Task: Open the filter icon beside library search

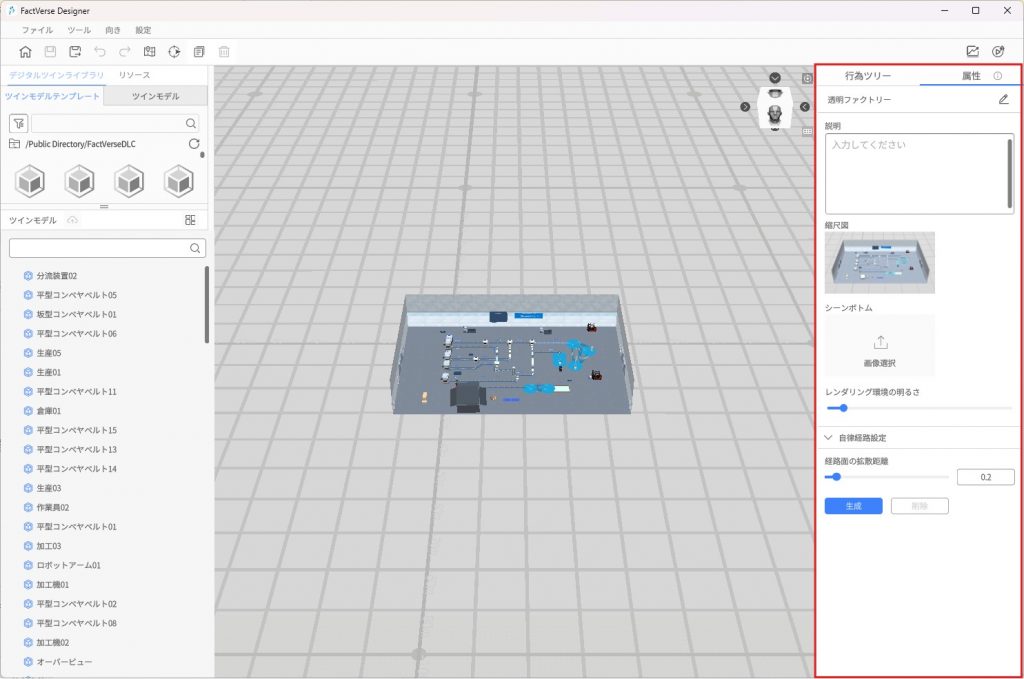Action: coord(18,123)
